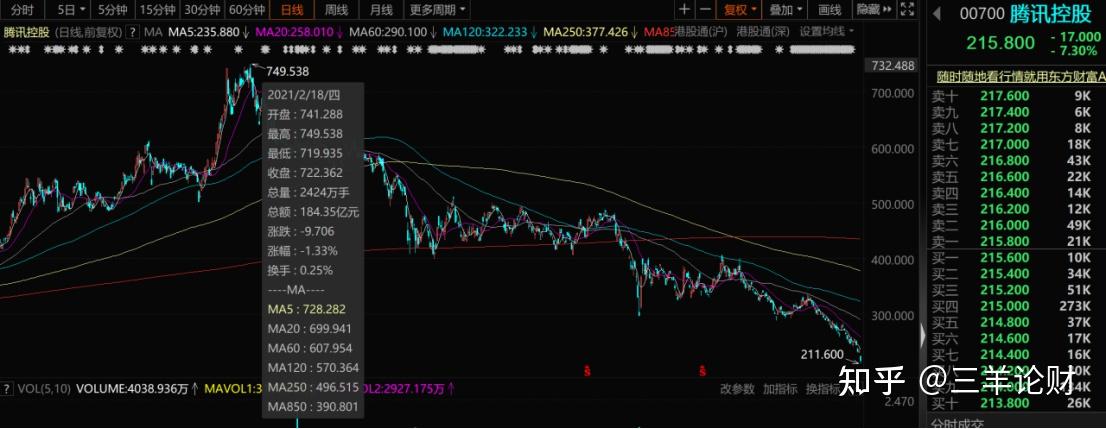Open 设置均线 dropdown

click(826, 32)
